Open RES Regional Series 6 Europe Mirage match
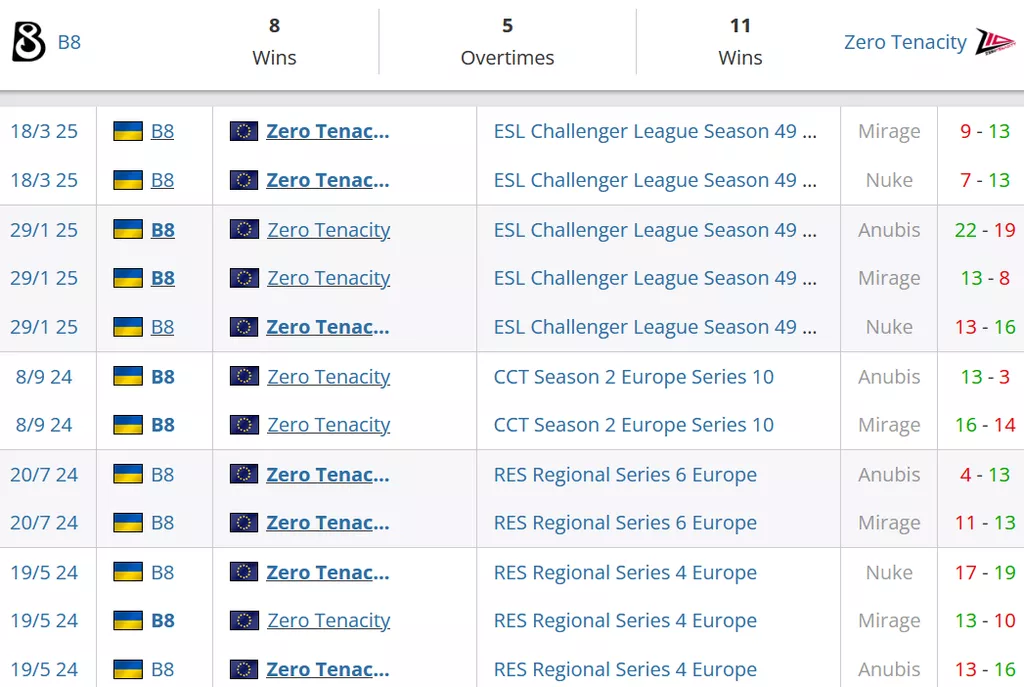Viewport: 1024px width, 687px height. [625, 522]
